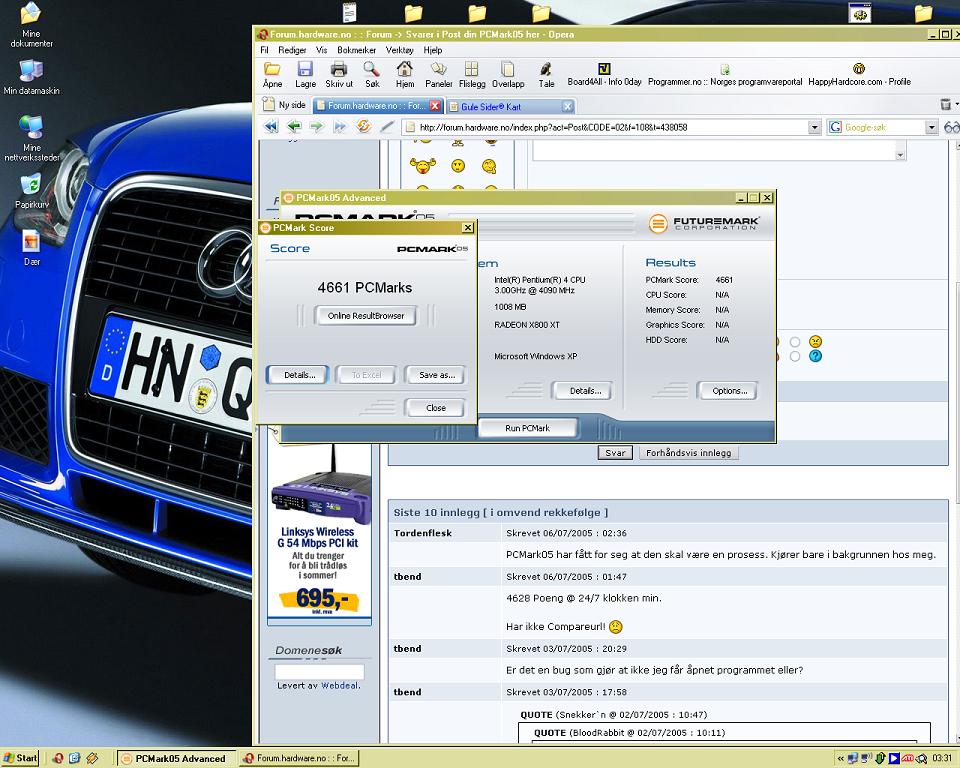Open the Fil menu
This screenshot has width=960, height=768.
point(264,50)
